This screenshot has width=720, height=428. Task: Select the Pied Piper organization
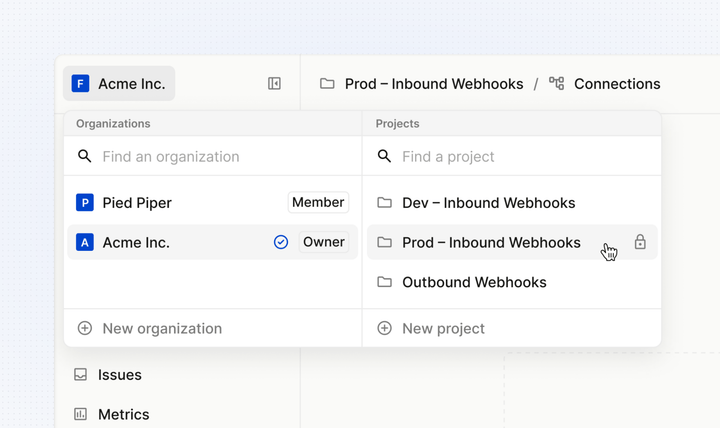137,203
